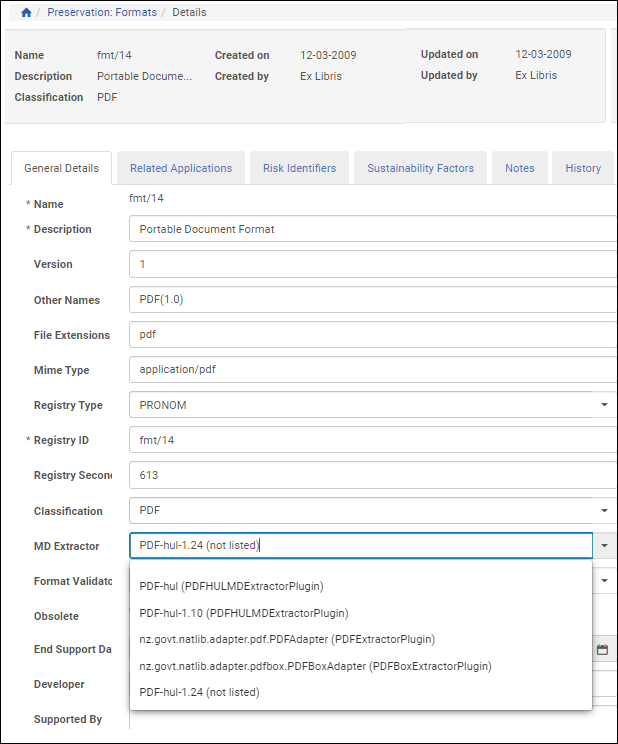This screenshot has width=618, height=744.
Task: Click the File Extensions input field
Action: (x=370, y=335)
